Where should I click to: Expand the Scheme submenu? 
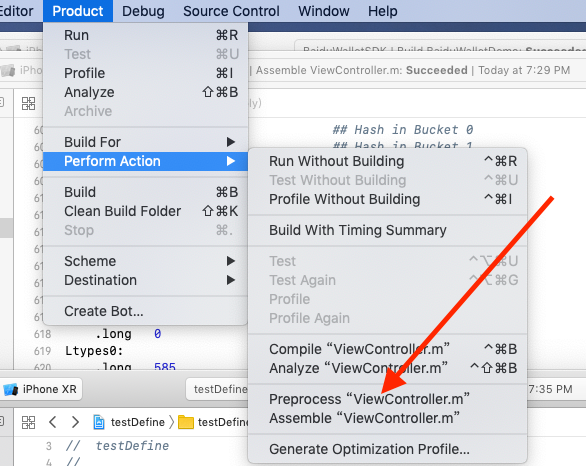(x=145, y=261)
